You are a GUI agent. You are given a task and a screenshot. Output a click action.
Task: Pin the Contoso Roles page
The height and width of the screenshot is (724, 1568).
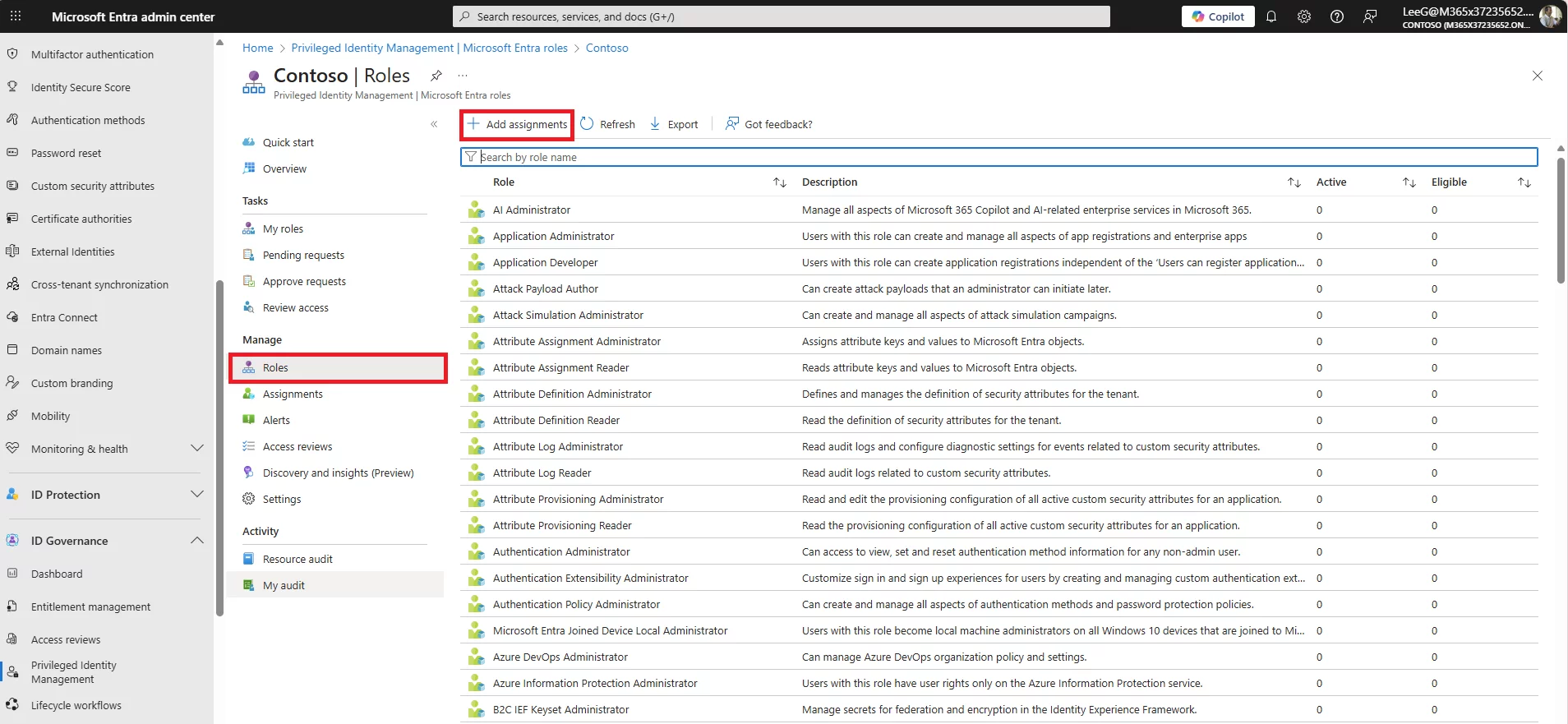436,76
